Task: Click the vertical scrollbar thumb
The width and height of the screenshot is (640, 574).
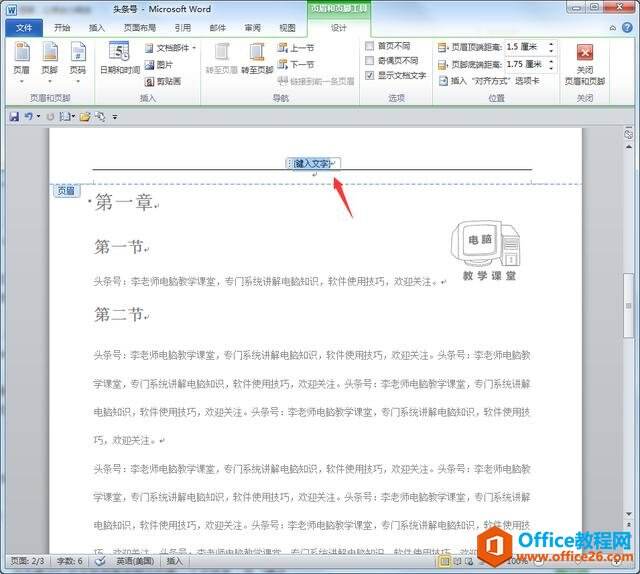Action: click(x=629, y=306)
